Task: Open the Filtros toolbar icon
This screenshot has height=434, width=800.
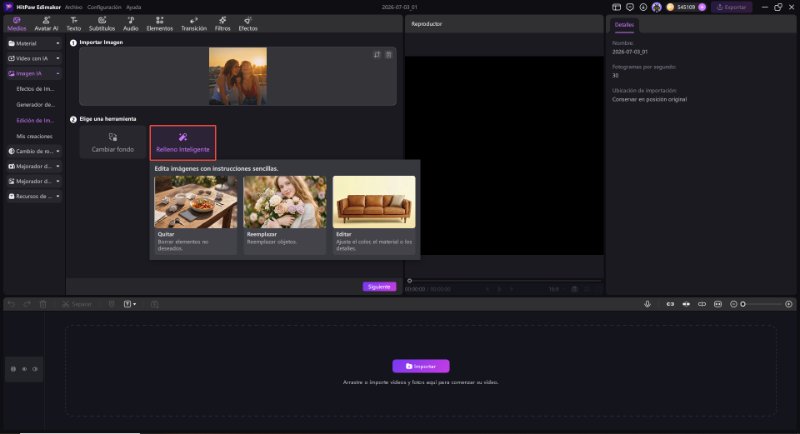Action: [x=222, y=23]
